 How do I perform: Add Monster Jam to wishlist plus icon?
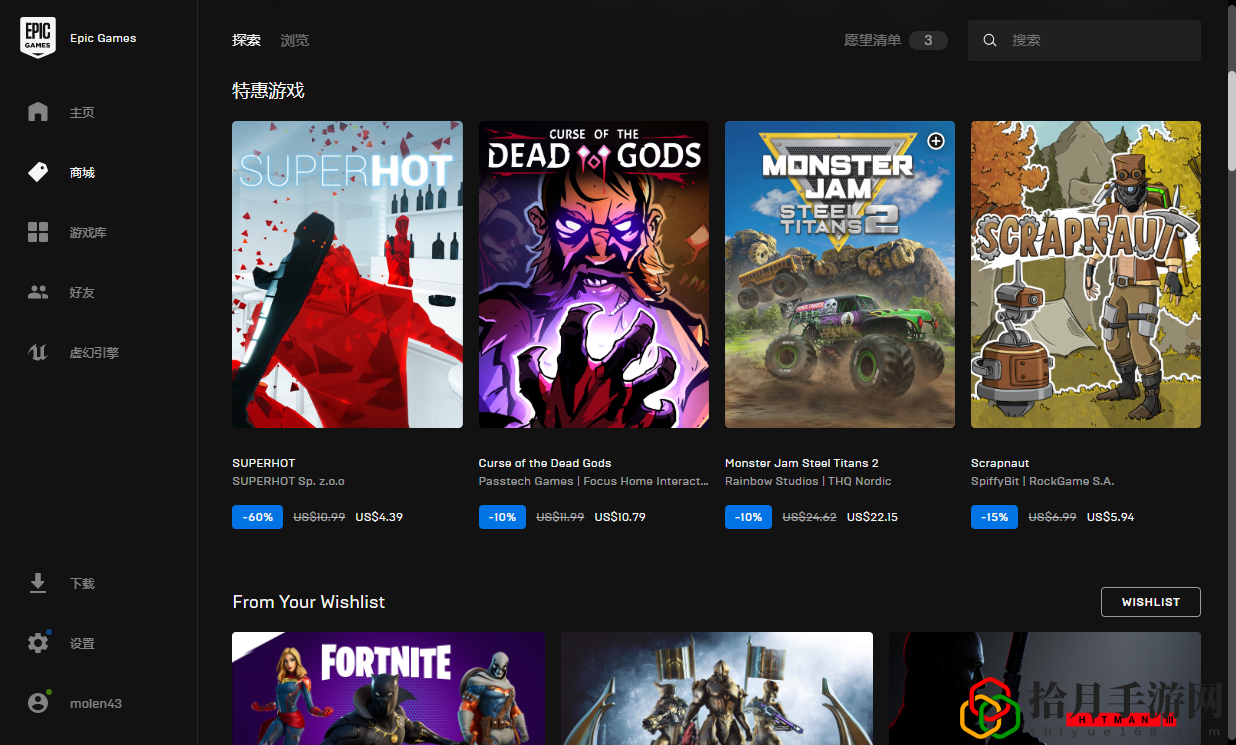936,141
